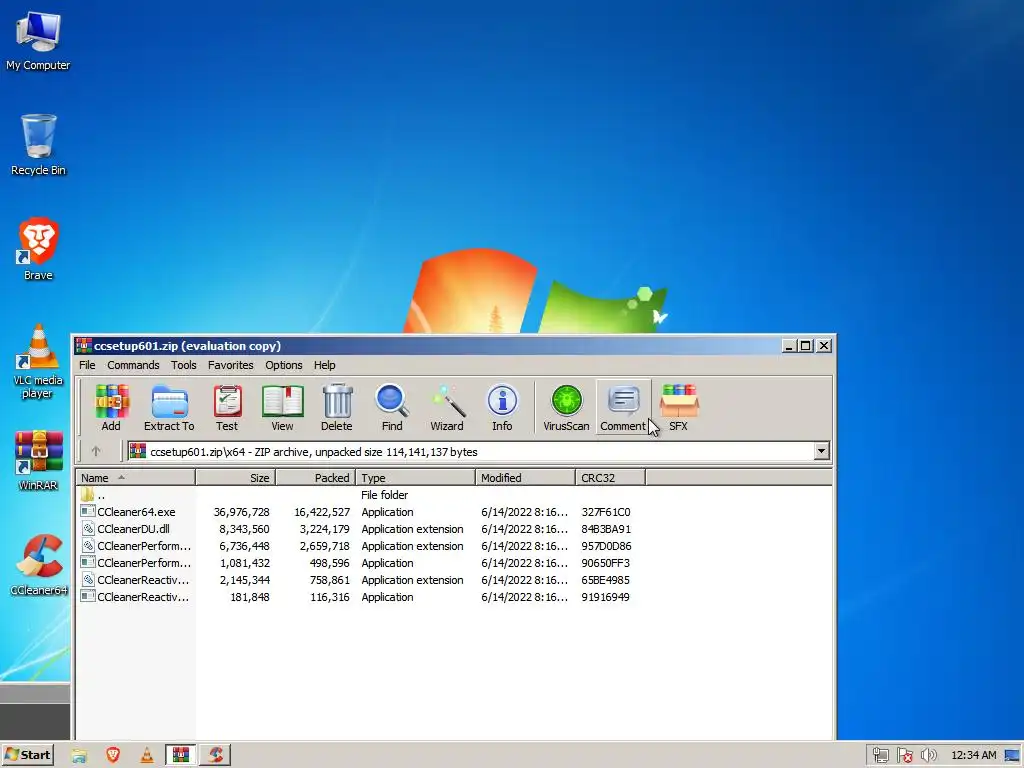This screenshot has width=1024, height=768.
Task: Sort by the Size column header
Action: 236,477
